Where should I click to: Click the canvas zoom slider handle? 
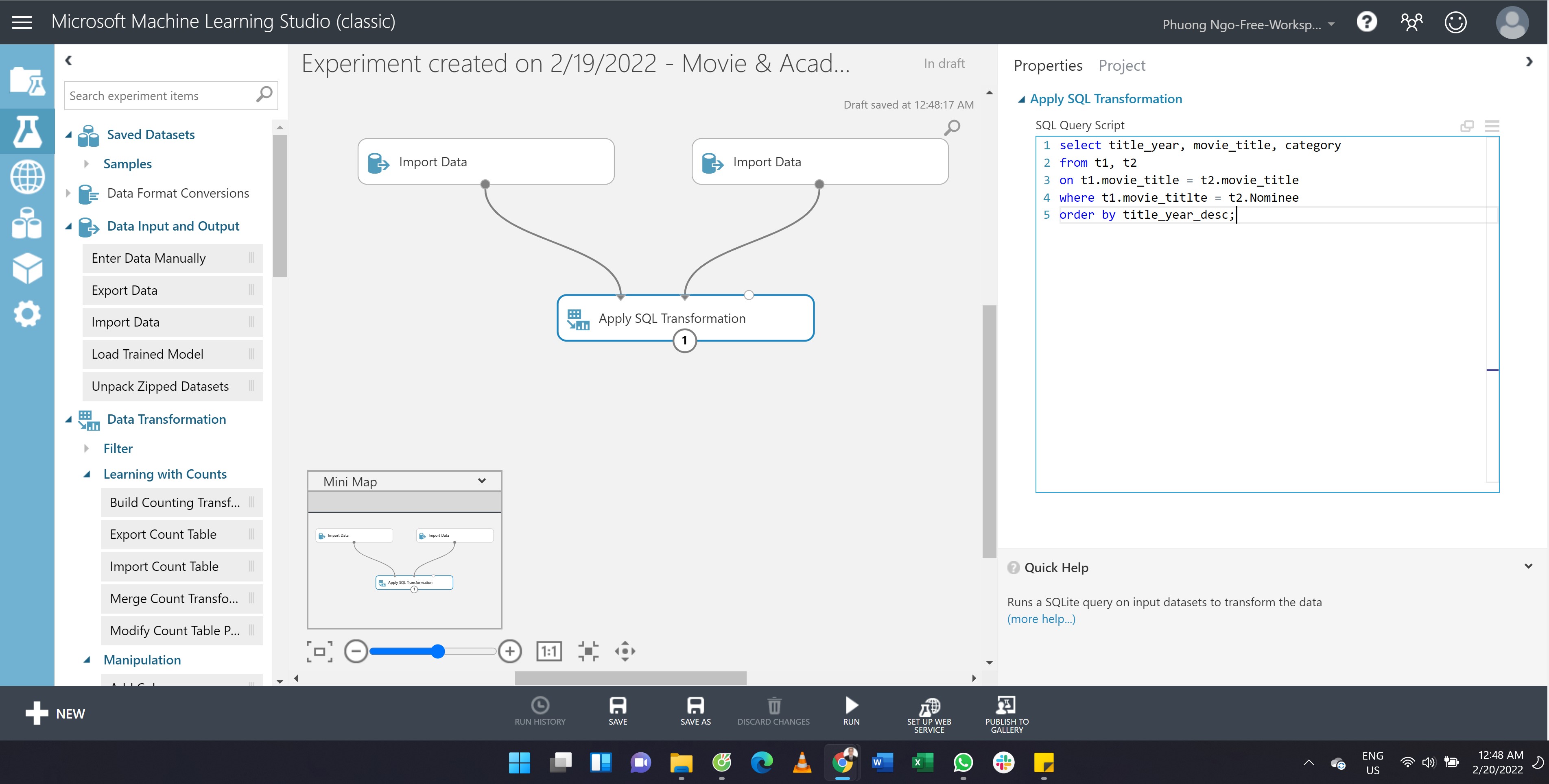pyautogui.click(x=438, y=651)
